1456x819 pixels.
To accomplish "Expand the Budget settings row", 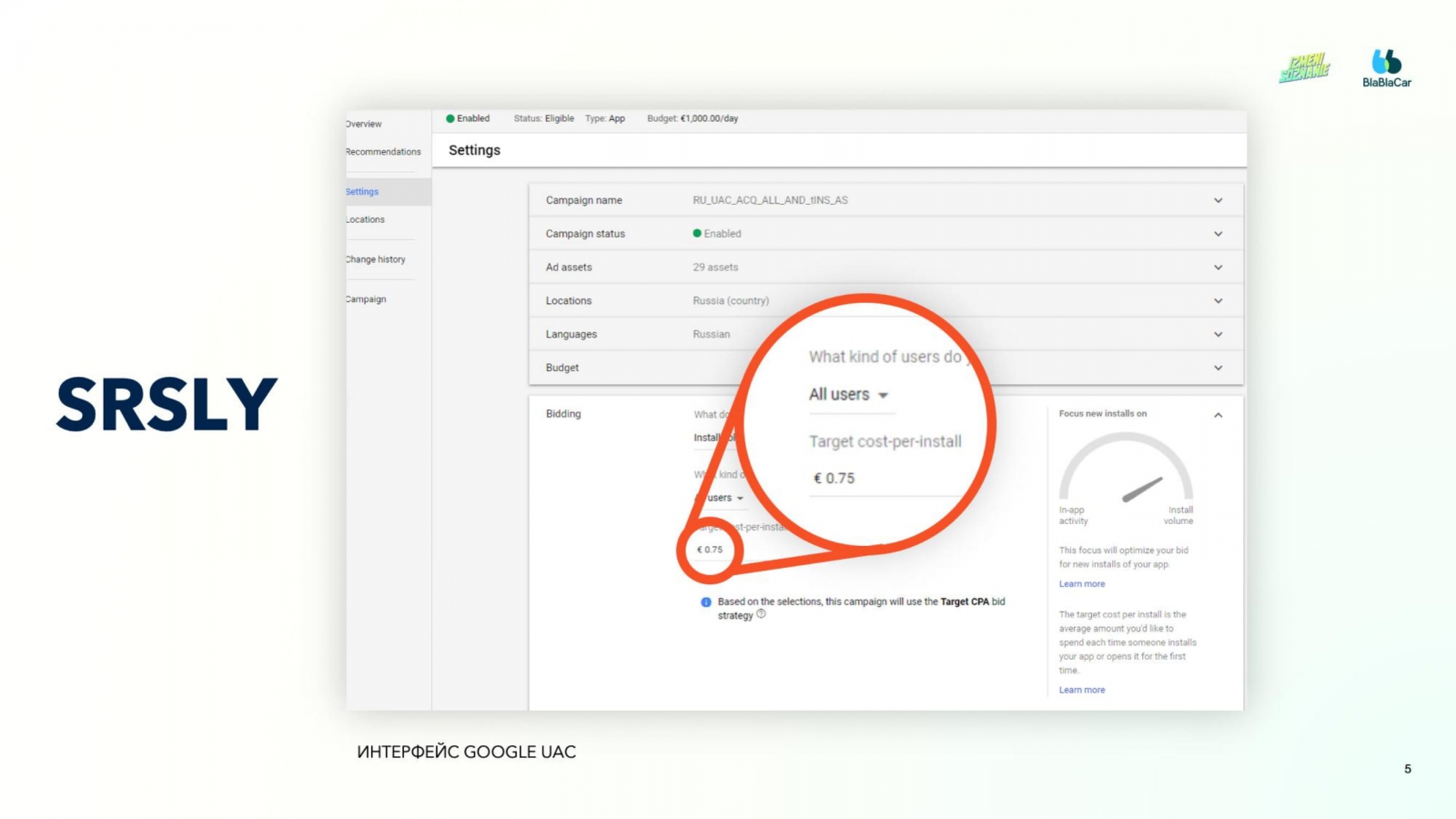I will tap(1218, 369).
